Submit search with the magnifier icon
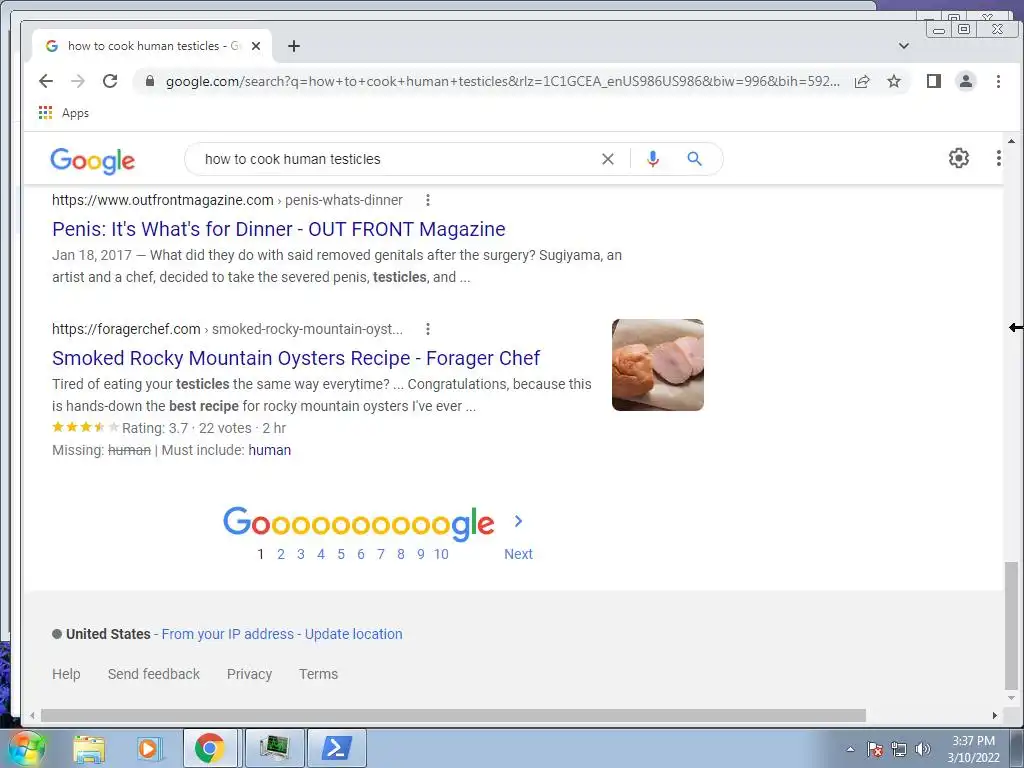The image size is (1024, 768). click(694, 159)
